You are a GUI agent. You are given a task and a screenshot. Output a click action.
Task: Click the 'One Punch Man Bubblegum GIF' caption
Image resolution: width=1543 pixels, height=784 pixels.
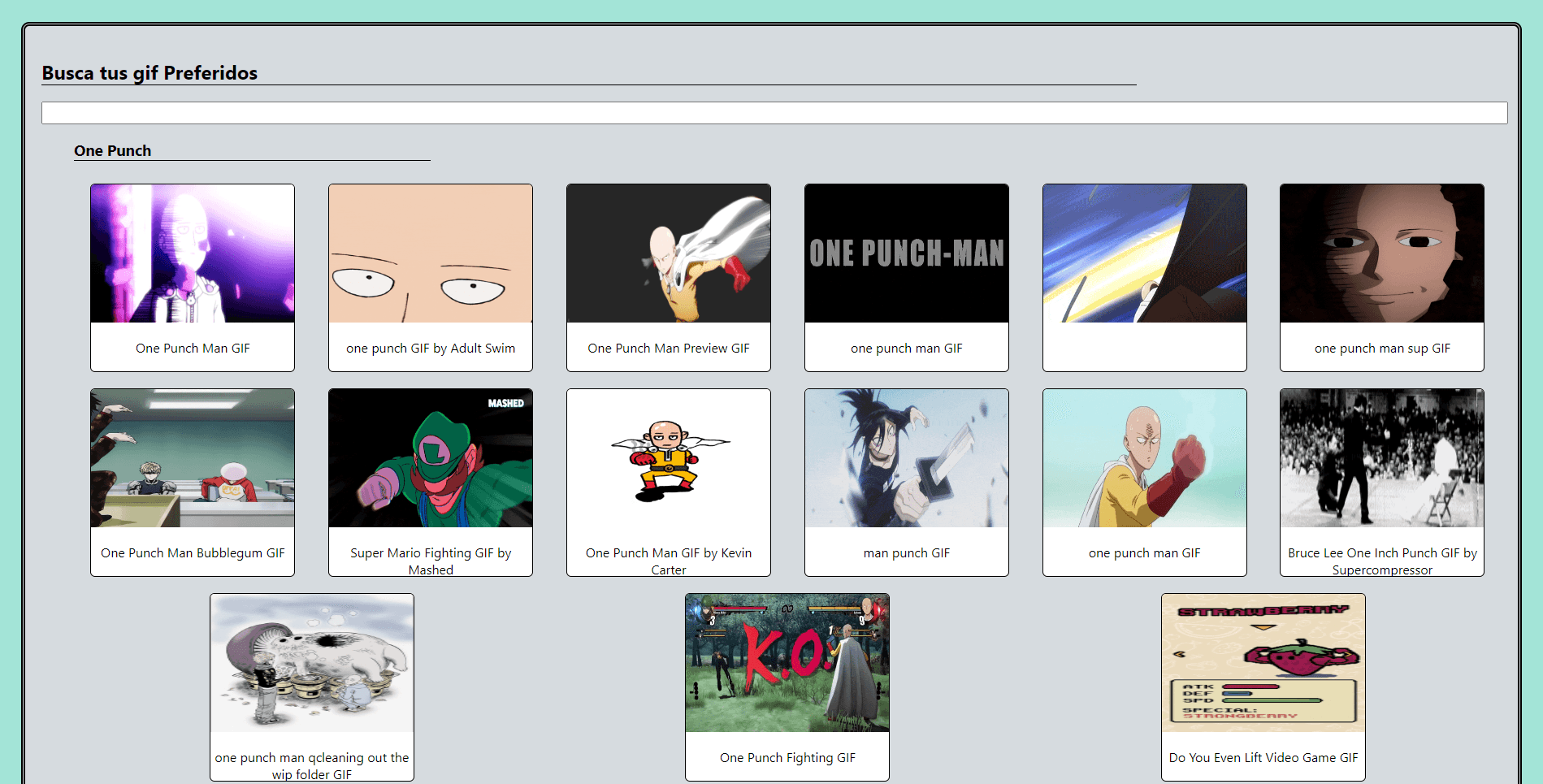193,552
